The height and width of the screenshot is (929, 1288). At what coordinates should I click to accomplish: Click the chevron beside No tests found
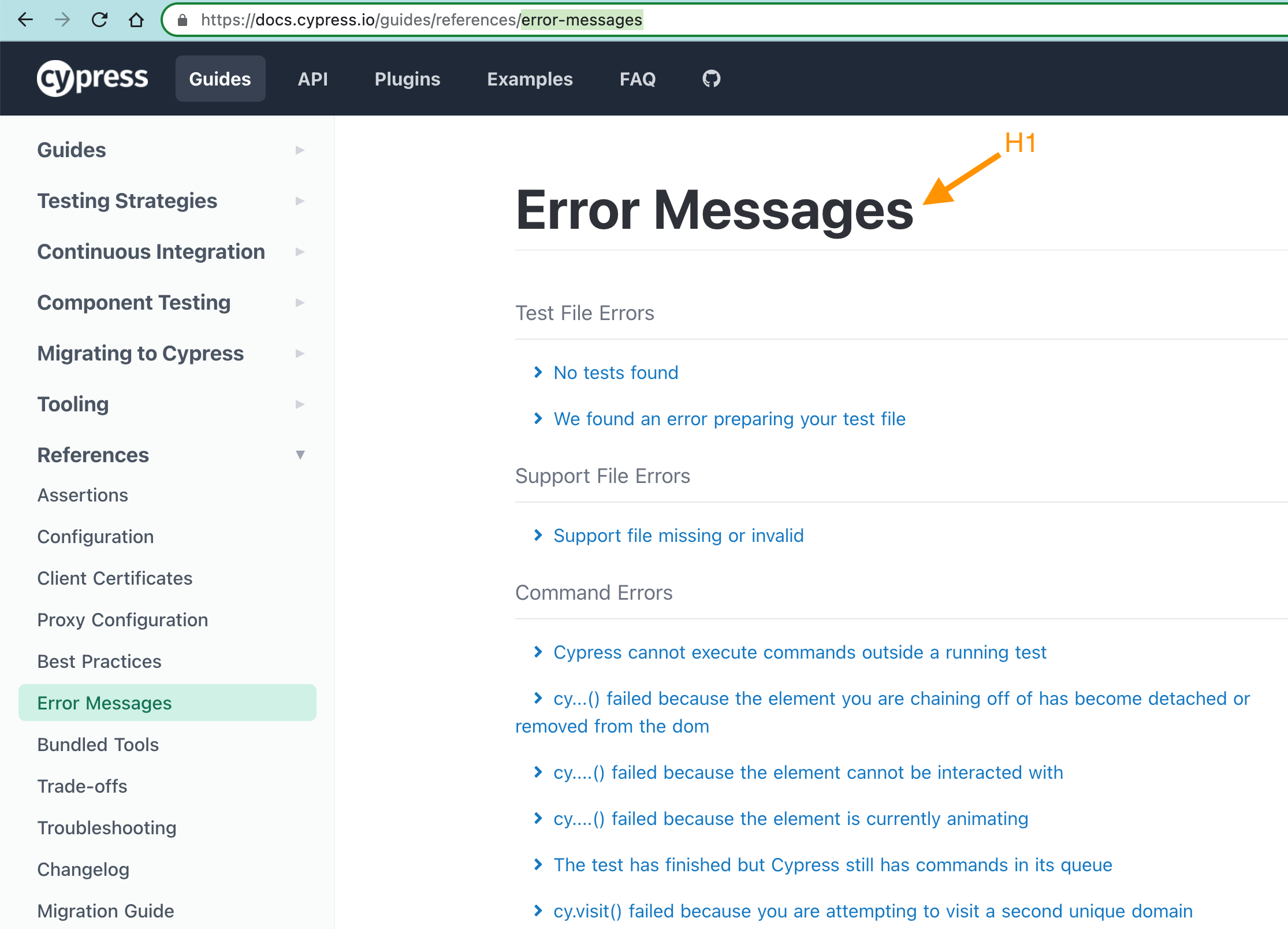tap(538, 372)
